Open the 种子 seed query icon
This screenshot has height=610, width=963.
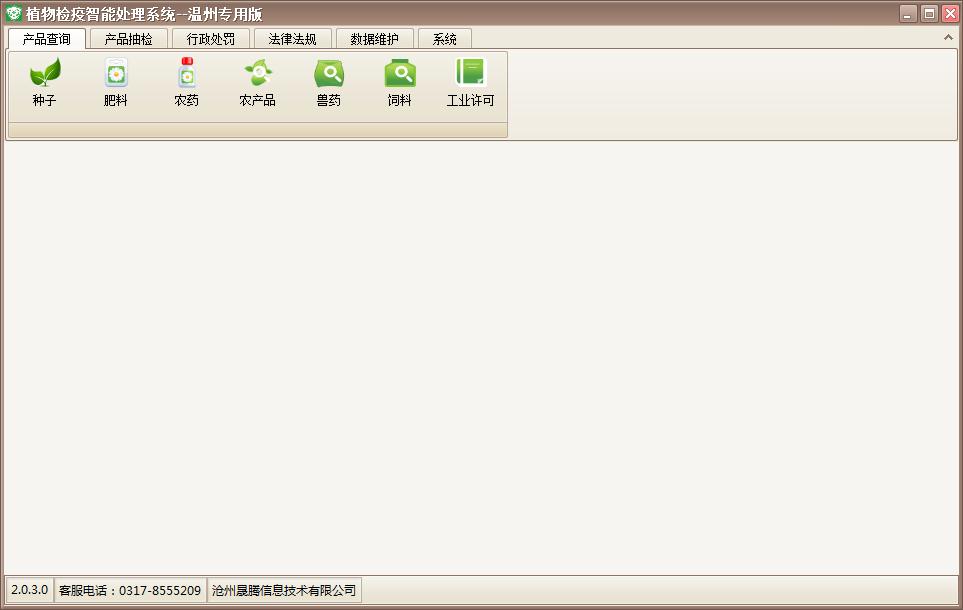click(x=45, y=82)
